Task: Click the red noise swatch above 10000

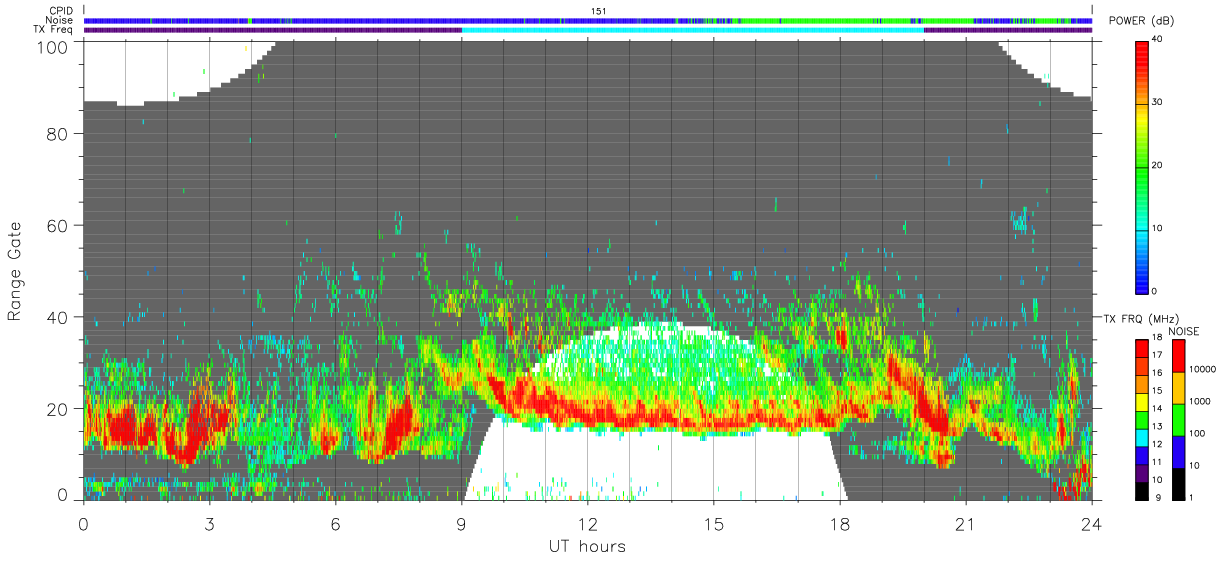Action: point(1178,356)
